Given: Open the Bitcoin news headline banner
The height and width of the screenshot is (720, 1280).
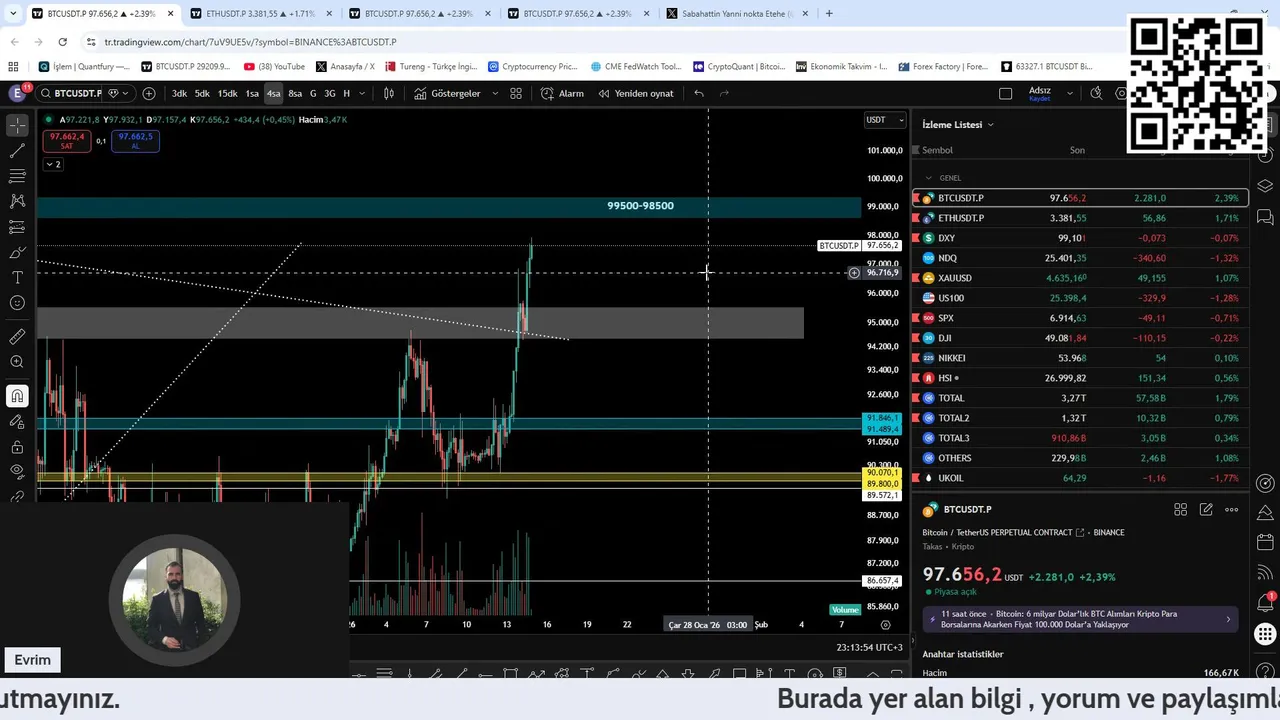Looking at the screenshot, I should point(1081,619).
